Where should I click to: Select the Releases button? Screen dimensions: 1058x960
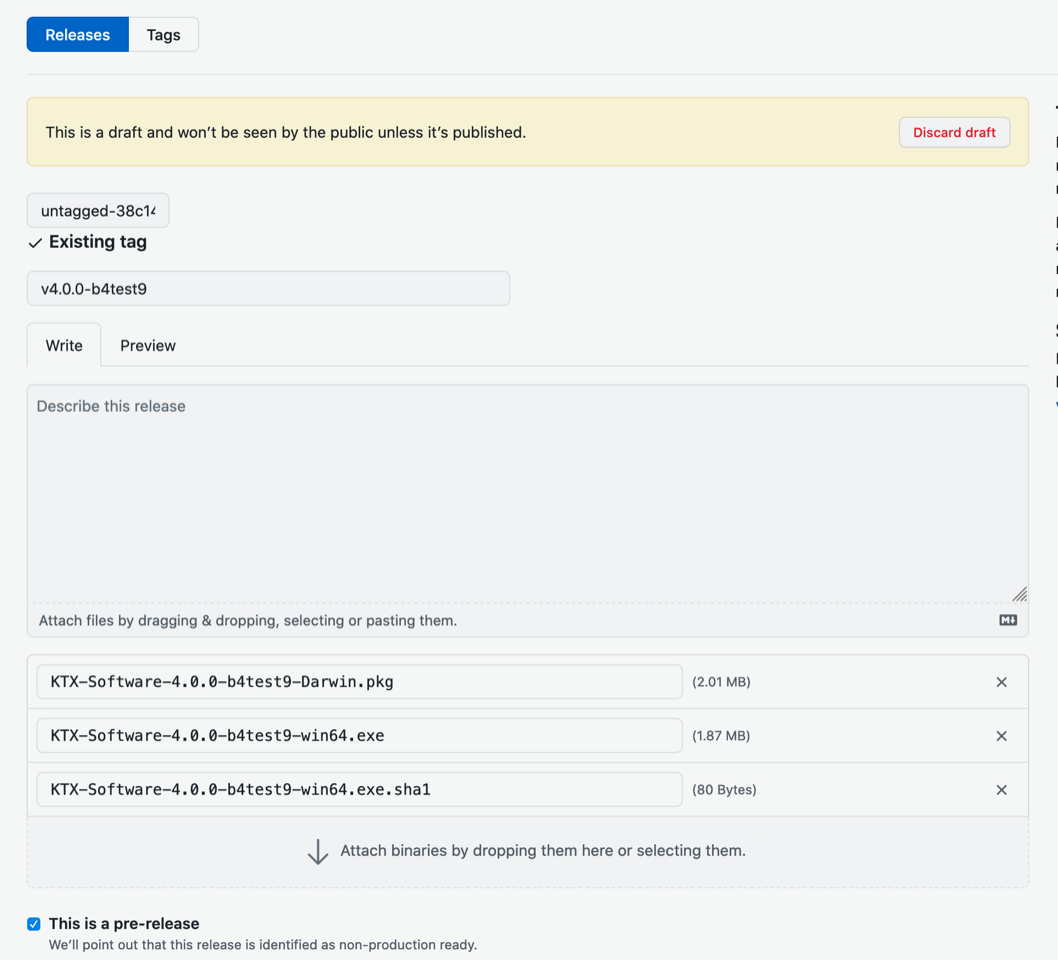pos(77,34)
